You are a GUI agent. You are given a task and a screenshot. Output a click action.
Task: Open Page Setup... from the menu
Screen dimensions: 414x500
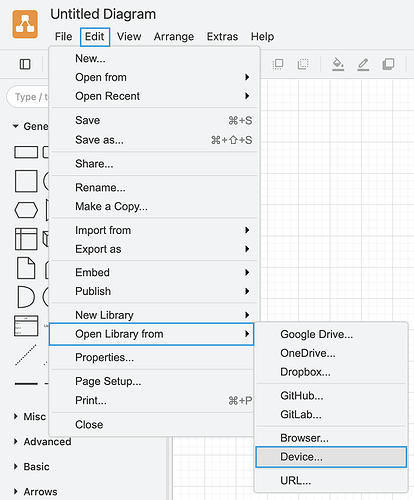(152, 381)
